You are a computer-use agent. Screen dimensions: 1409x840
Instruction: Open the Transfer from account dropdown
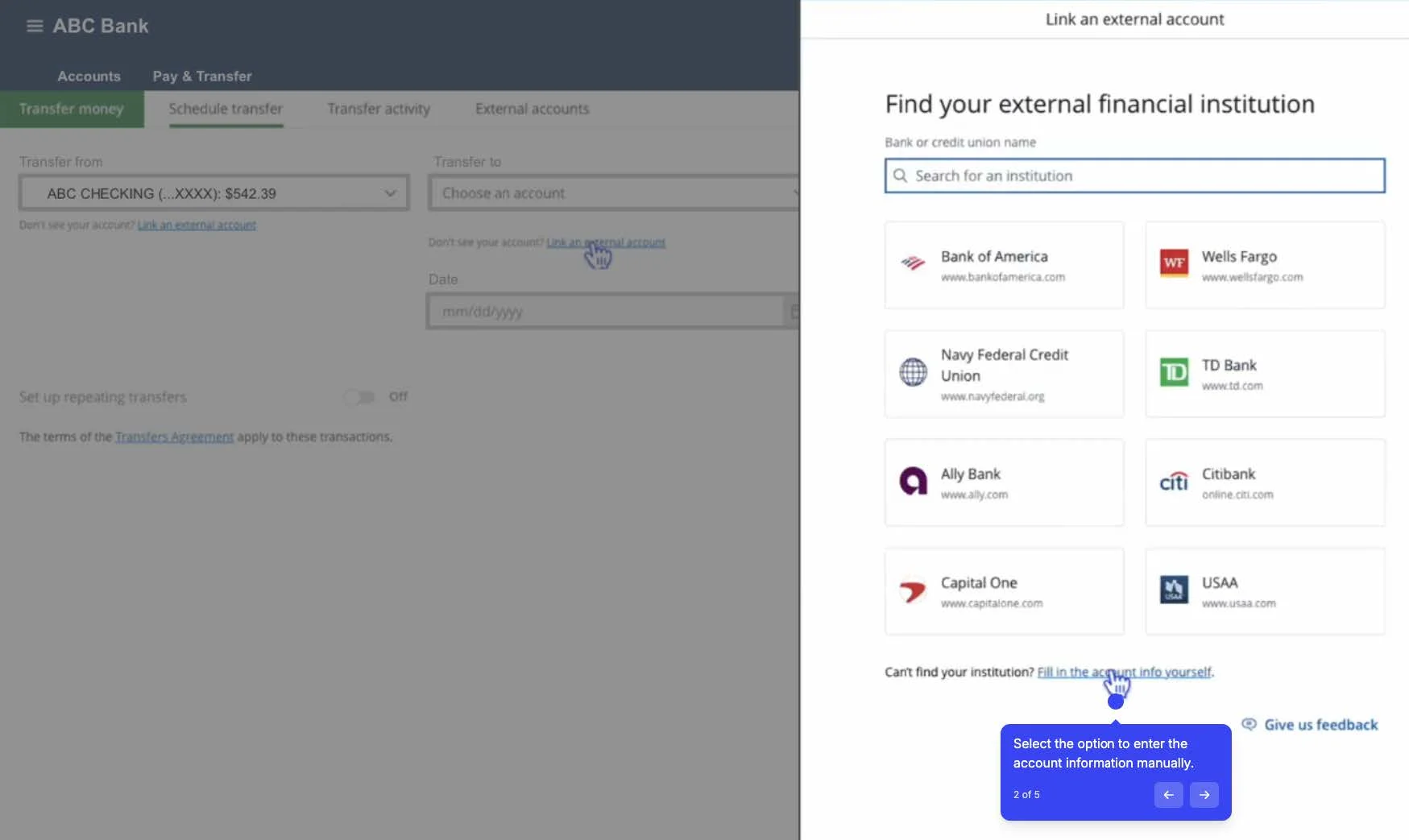(x=214, y=193)
